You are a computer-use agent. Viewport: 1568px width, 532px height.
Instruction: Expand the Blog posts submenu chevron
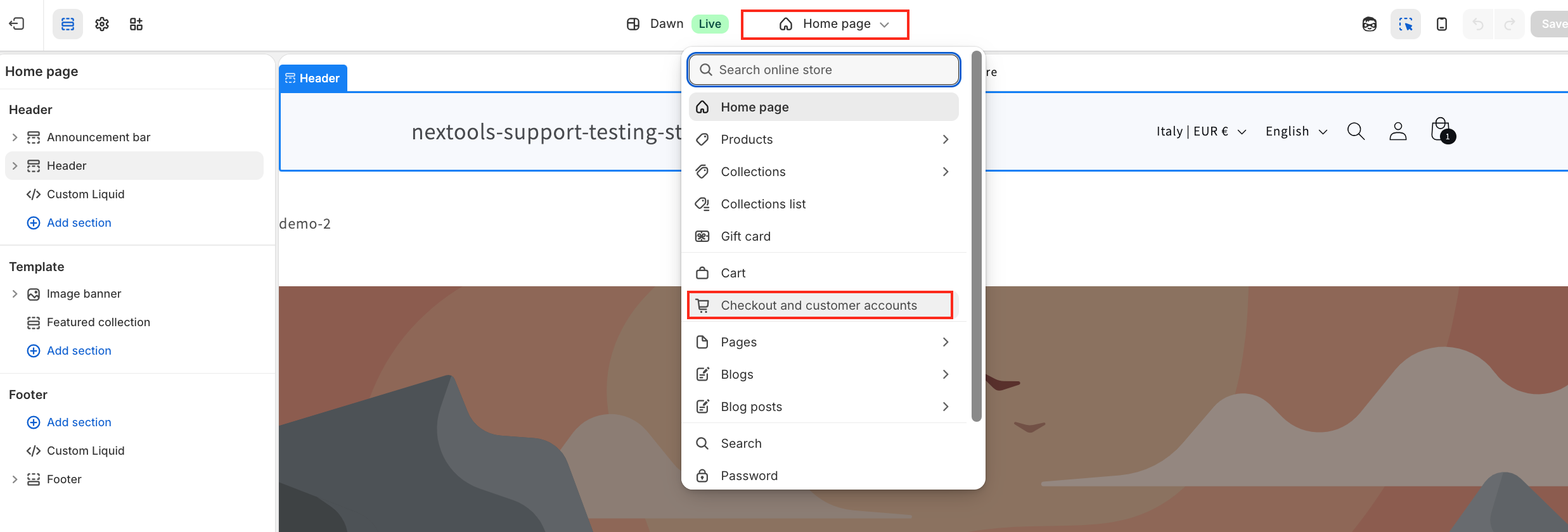point(946,407)
